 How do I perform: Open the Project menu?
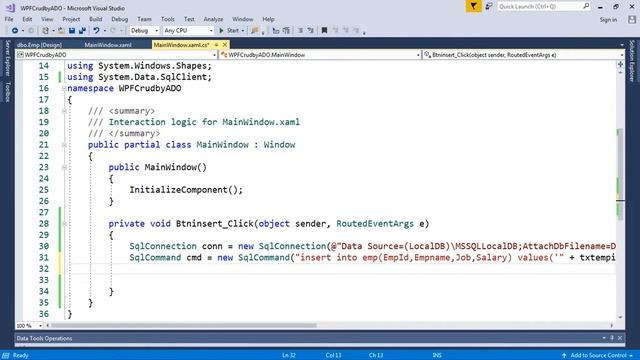(71, 19)
